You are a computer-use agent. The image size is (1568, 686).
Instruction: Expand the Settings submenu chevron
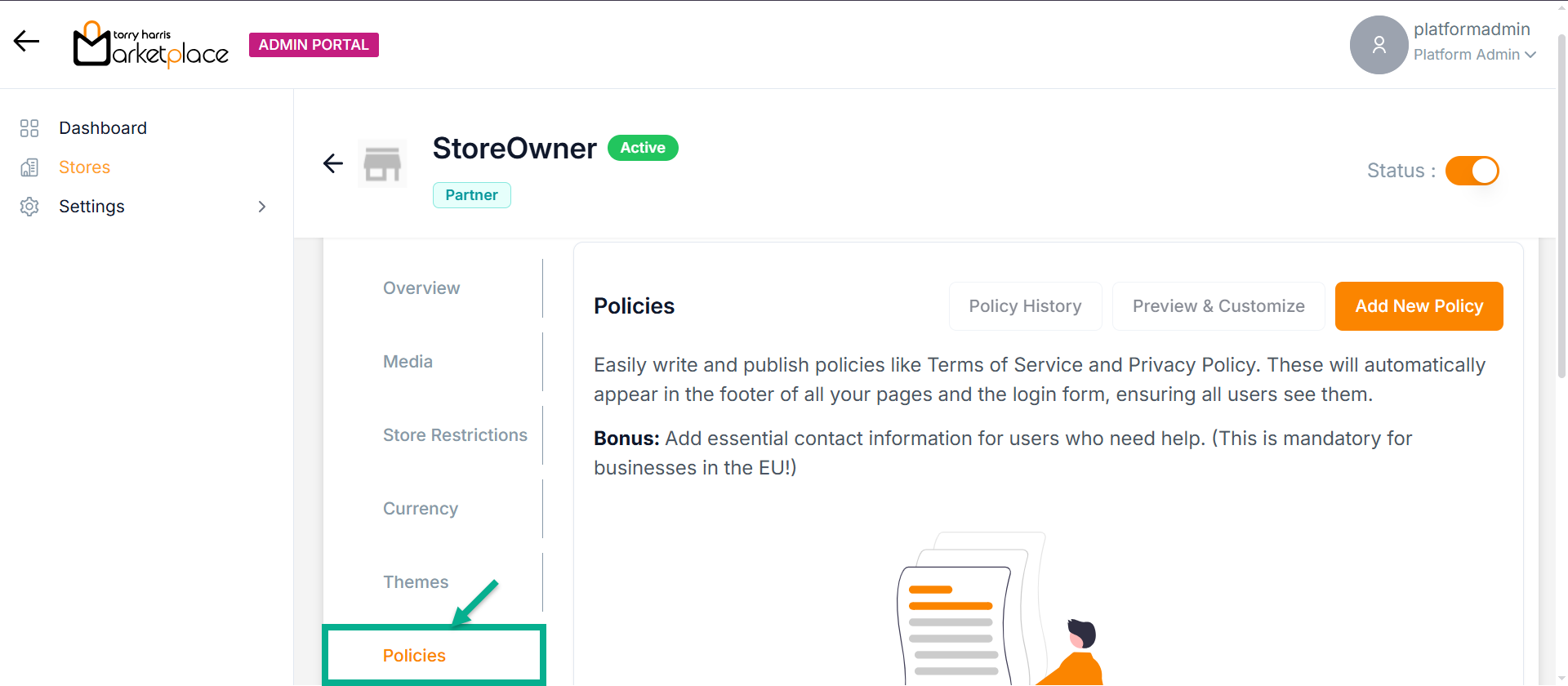point(262,207)
